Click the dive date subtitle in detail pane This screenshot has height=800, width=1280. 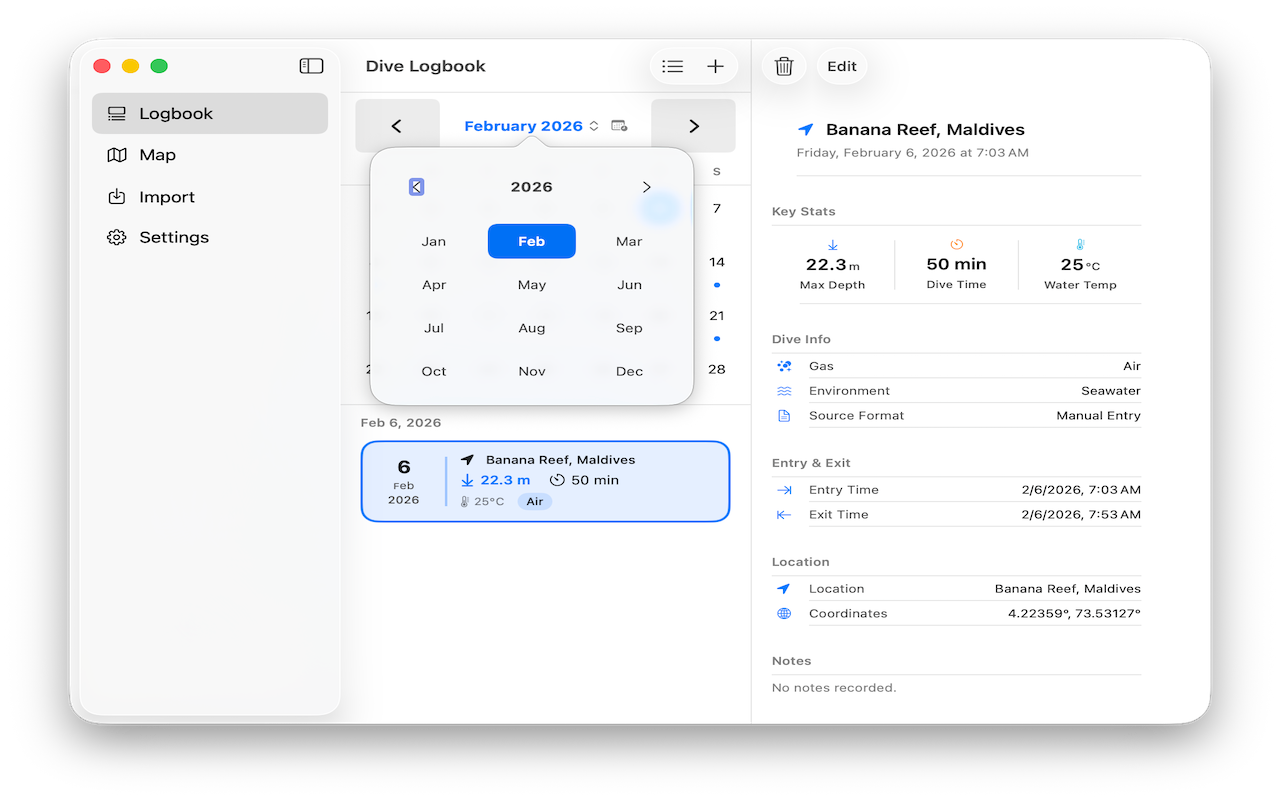pos(912,153)
